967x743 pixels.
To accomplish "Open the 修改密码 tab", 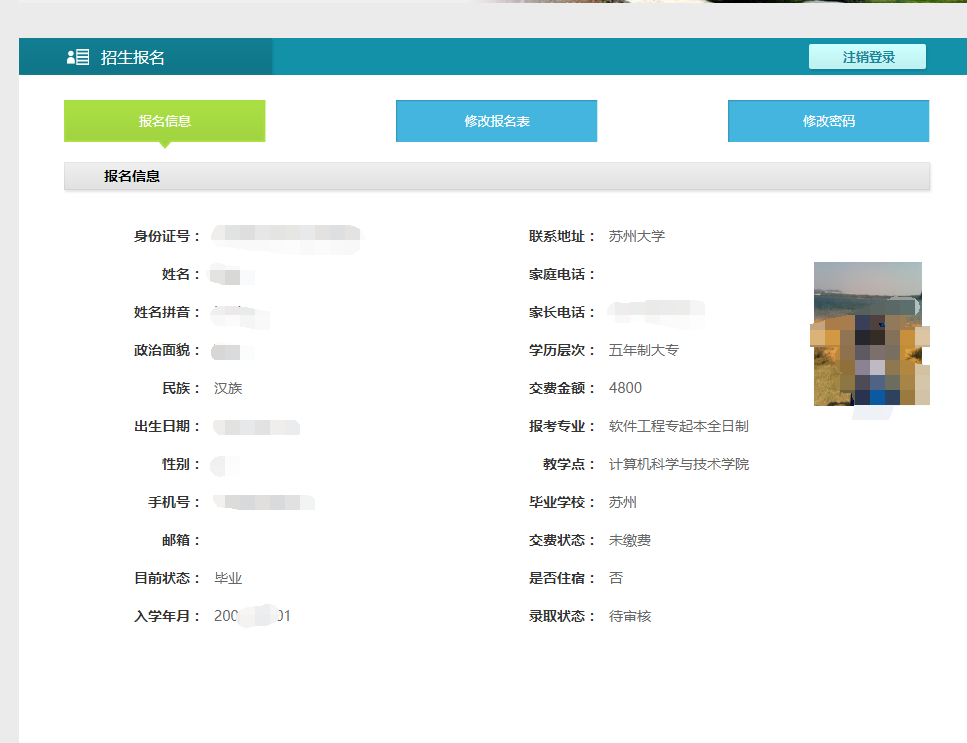I will click(x=828, y=121).
